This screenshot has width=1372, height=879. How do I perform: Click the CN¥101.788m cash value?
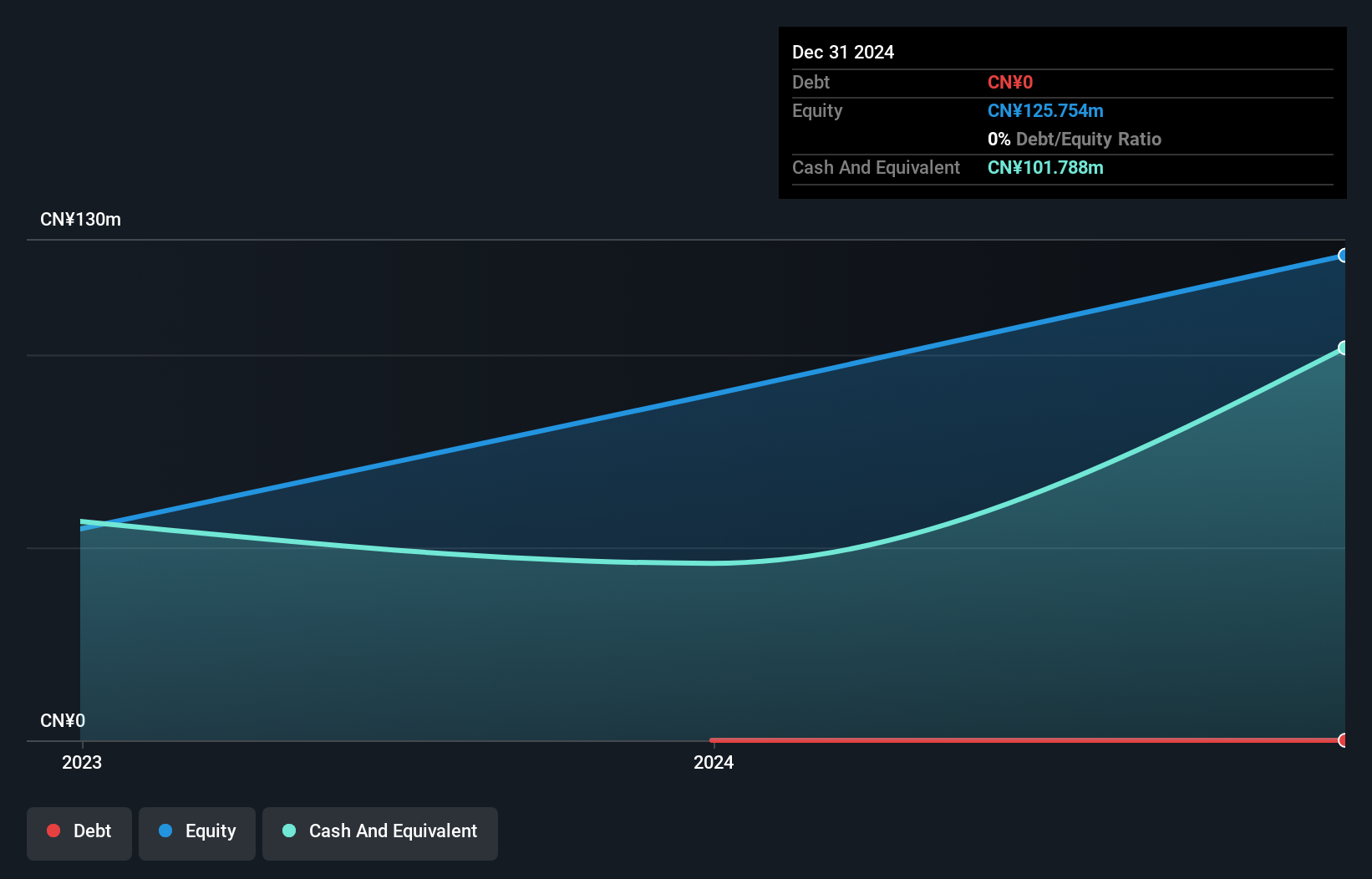tap(1045, 168)
